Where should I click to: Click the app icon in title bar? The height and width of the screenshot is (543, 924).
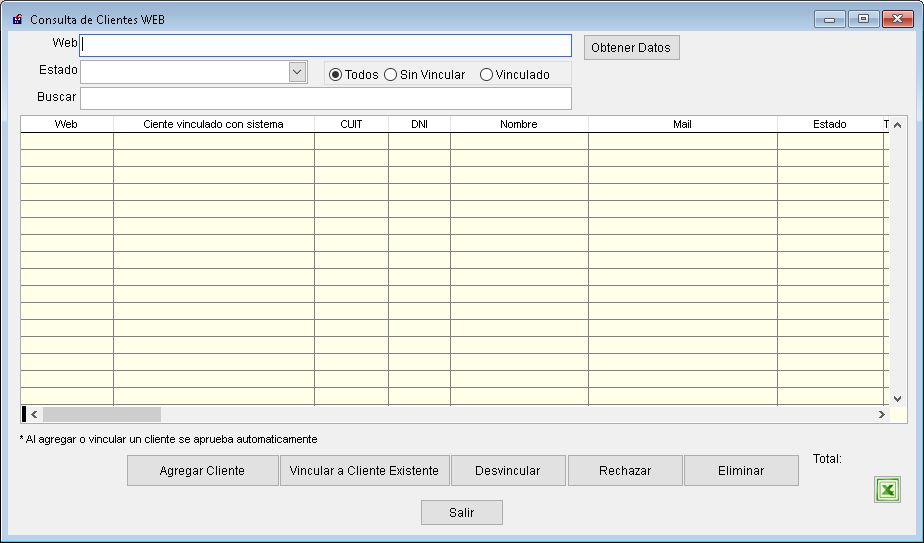pos(17,19)
